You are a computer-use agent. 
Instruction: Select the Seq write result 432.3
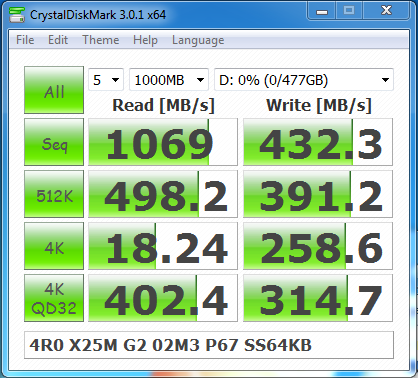point(318,142)
